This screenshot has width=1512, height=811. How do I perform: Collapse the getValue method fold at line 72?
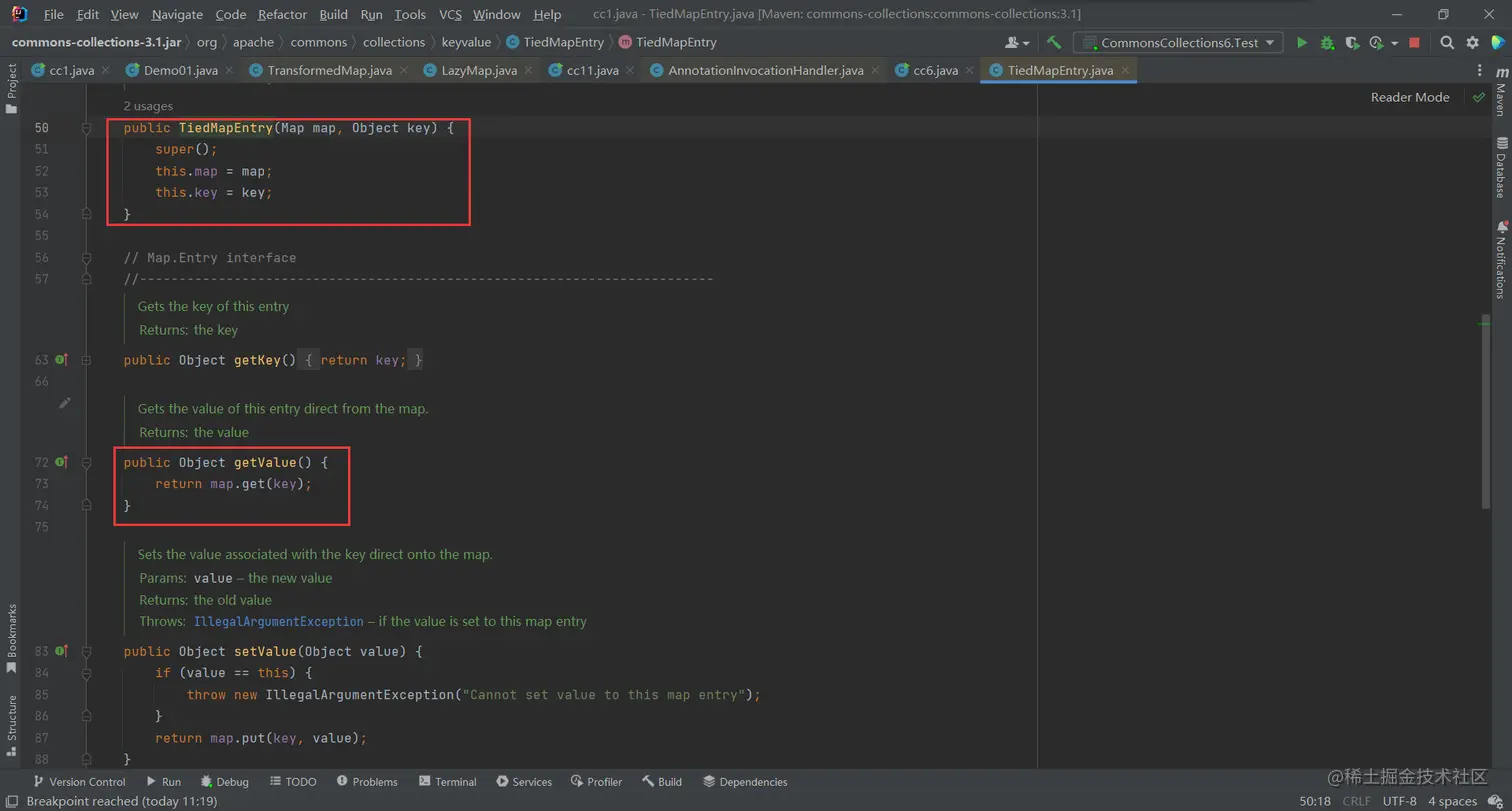pyautogui.click(x=87, y=462)
